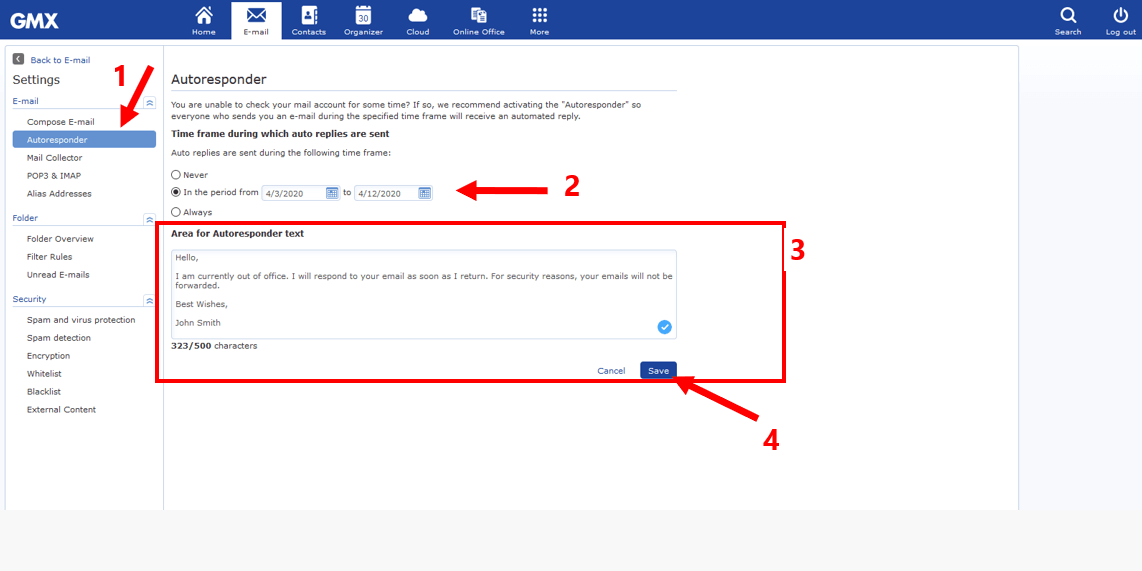This screenshot has width=1142, height=571.
Task: Click the 'Autoresponder' page heading
Action: click(218, 79)
